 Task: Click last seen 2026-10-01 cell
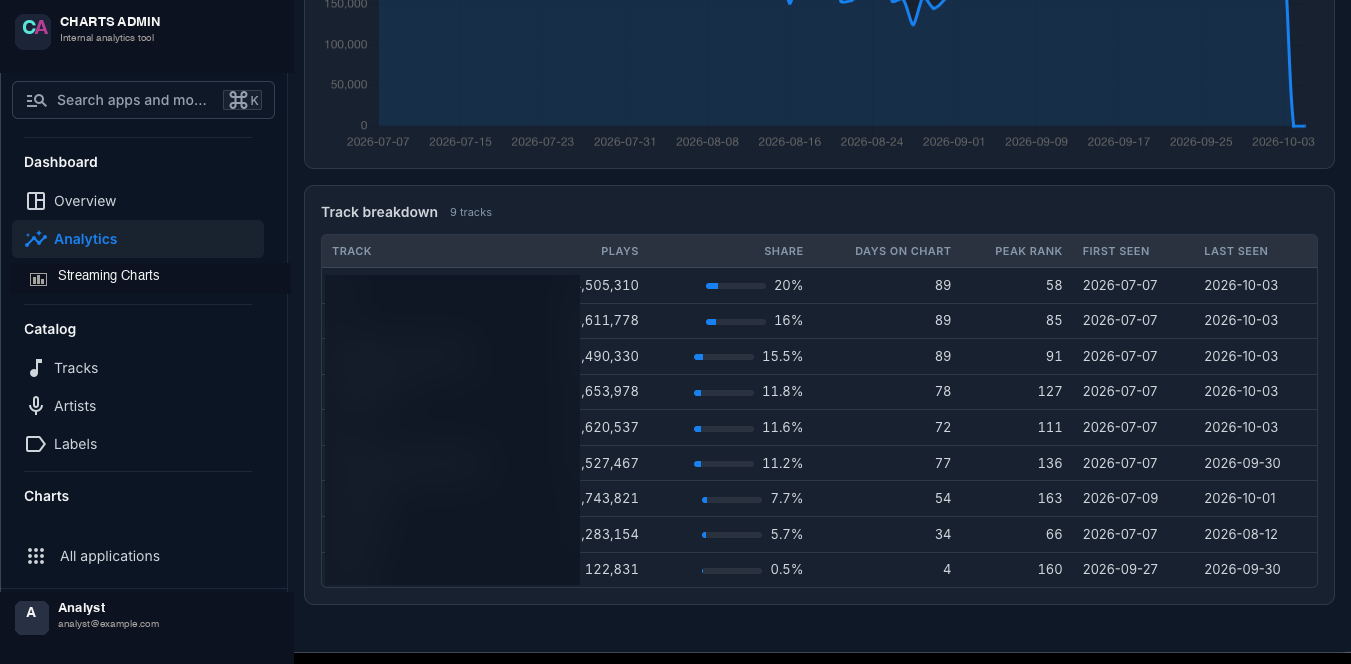[1241, 499]
